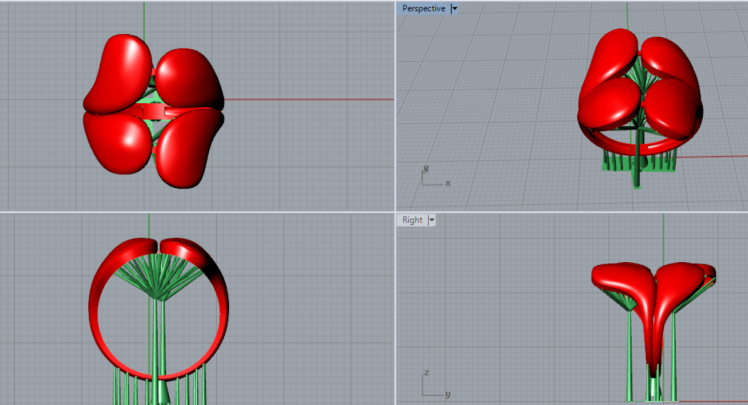Select lower-left red petal in top-left viewport
This screenshot has height=405, width=748.
click(x=118, y=139)
